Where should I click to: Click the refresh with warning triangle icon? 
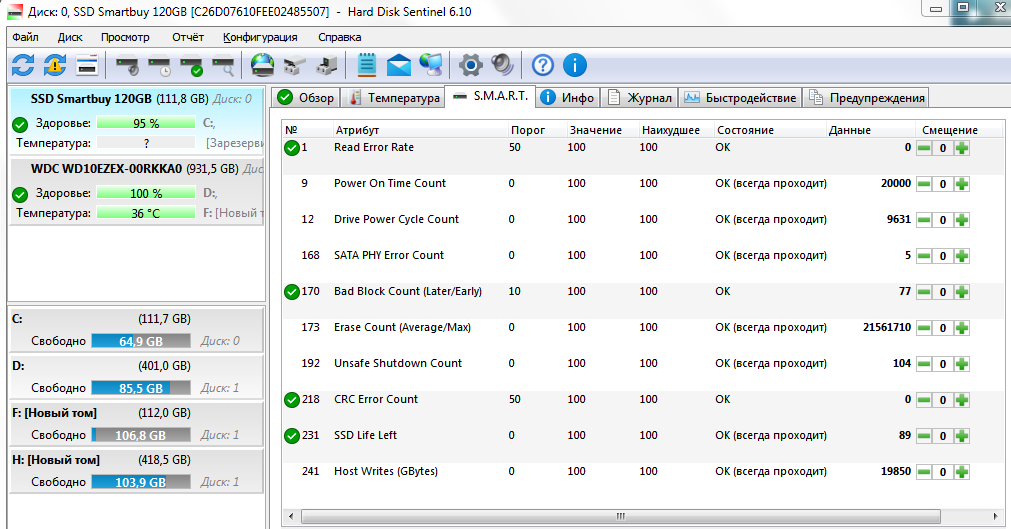(54, 66)
